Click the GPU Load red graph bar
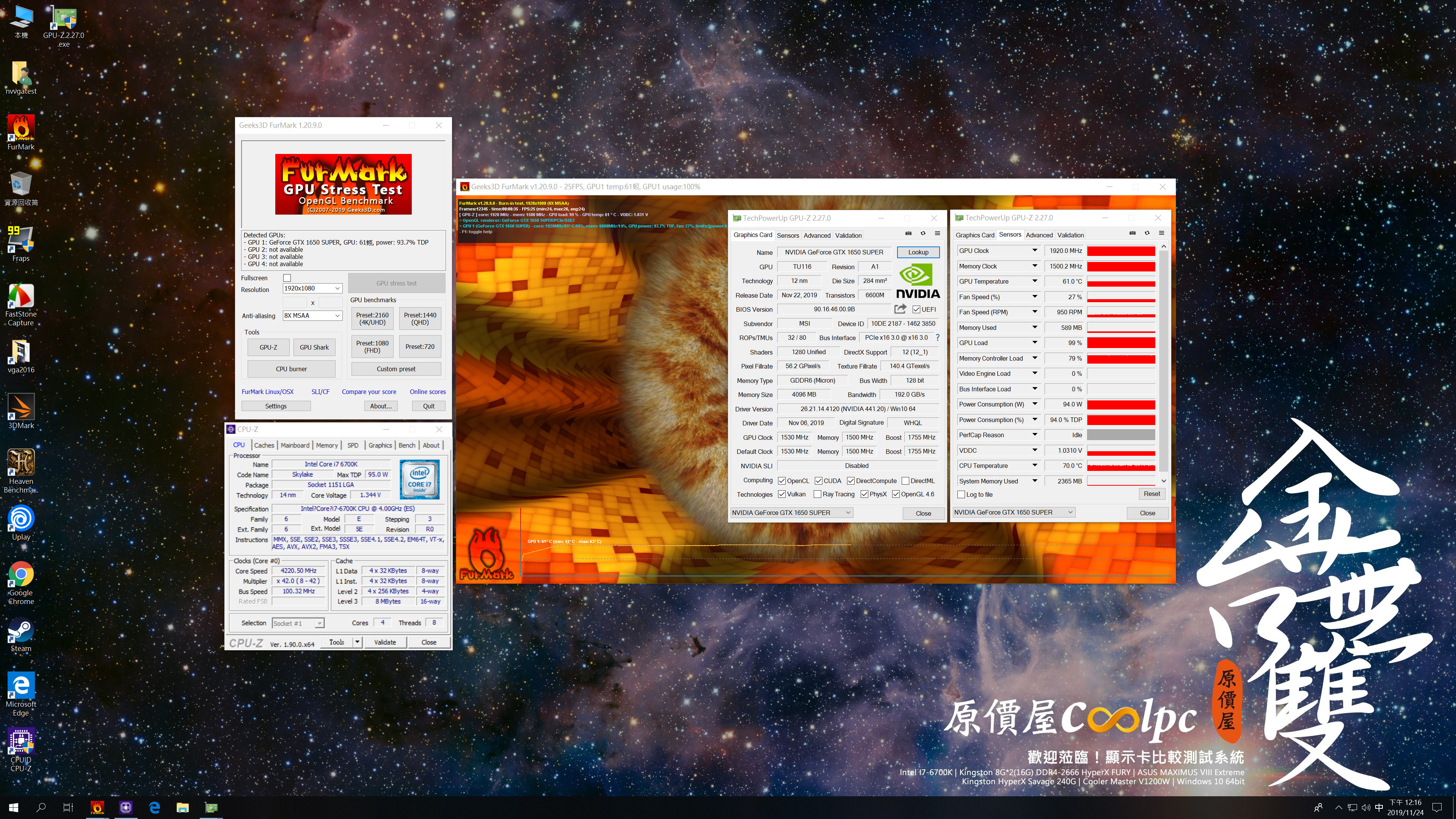The height and width of the screenshot is (819, 1456). click(x=1121, y=342)
